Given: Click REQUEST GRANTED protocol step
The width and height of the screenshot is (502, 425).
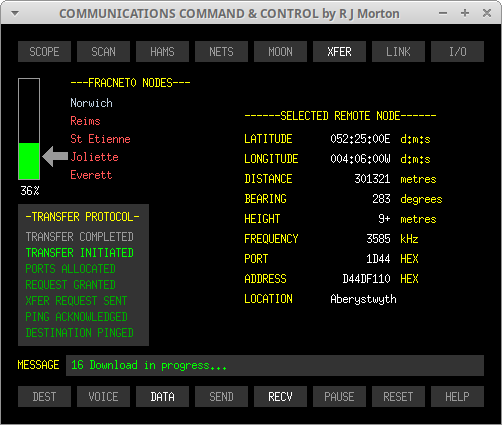Looking at the screenshot, I should 71,285.
